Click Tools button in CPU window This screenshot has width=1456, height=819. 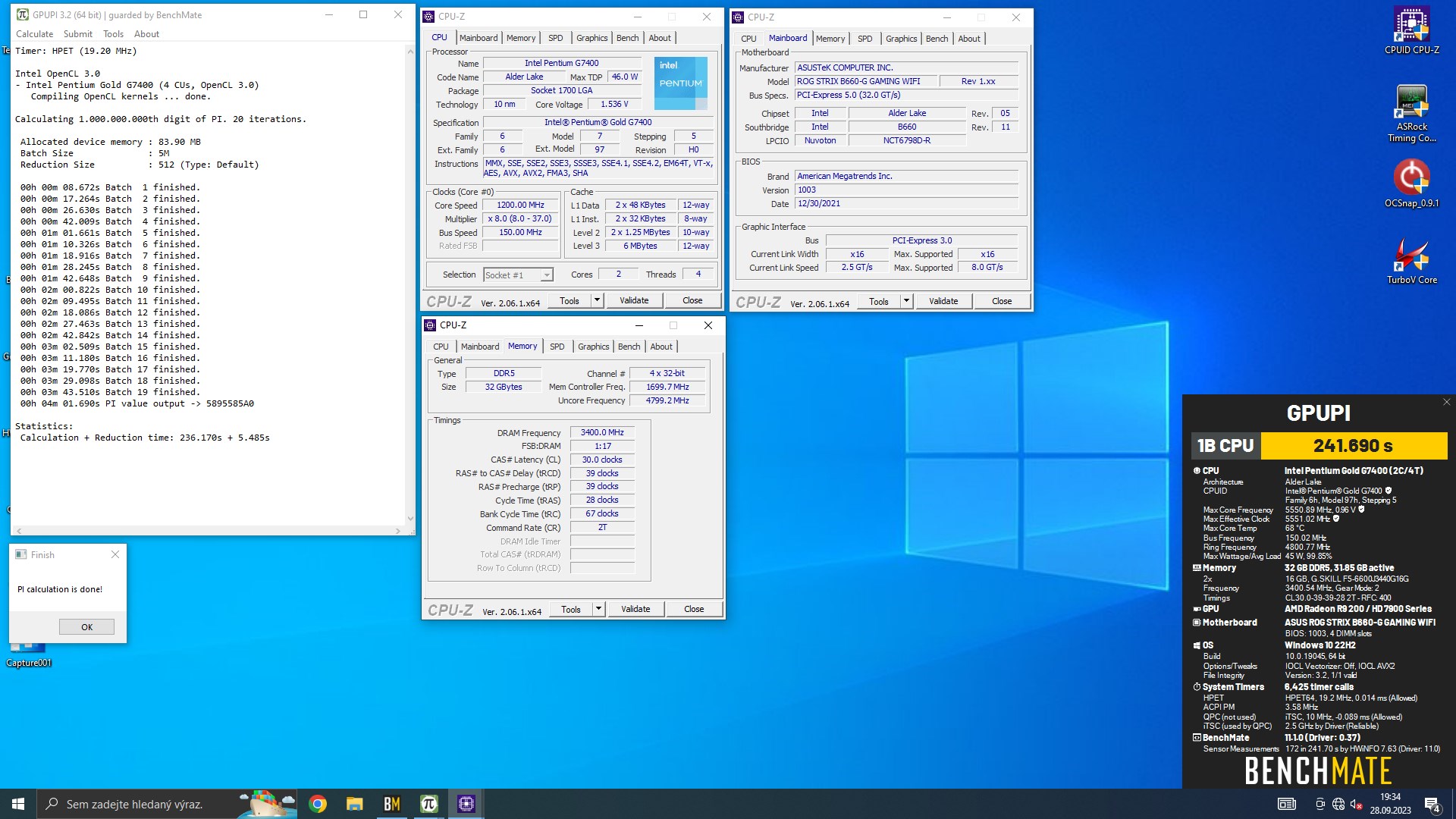tap(570, 300)
